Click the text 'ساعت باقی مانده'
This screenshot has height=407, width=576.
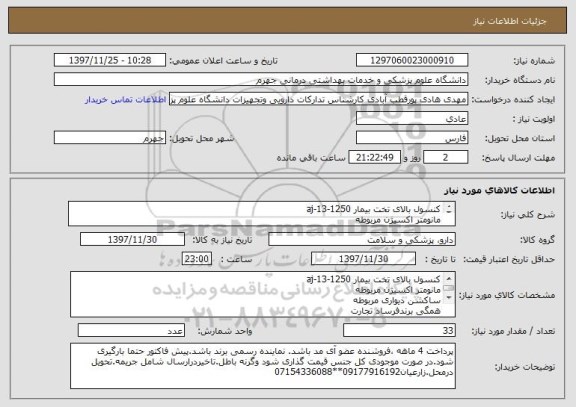311,158
